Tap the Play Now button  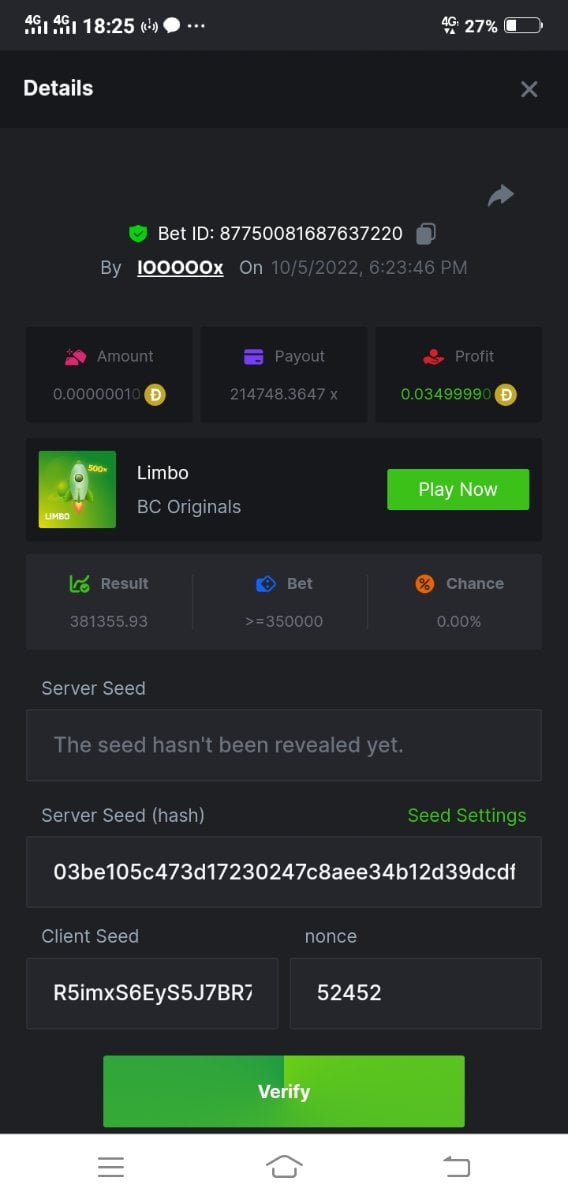pyautogui.click(x=458, y=489)
